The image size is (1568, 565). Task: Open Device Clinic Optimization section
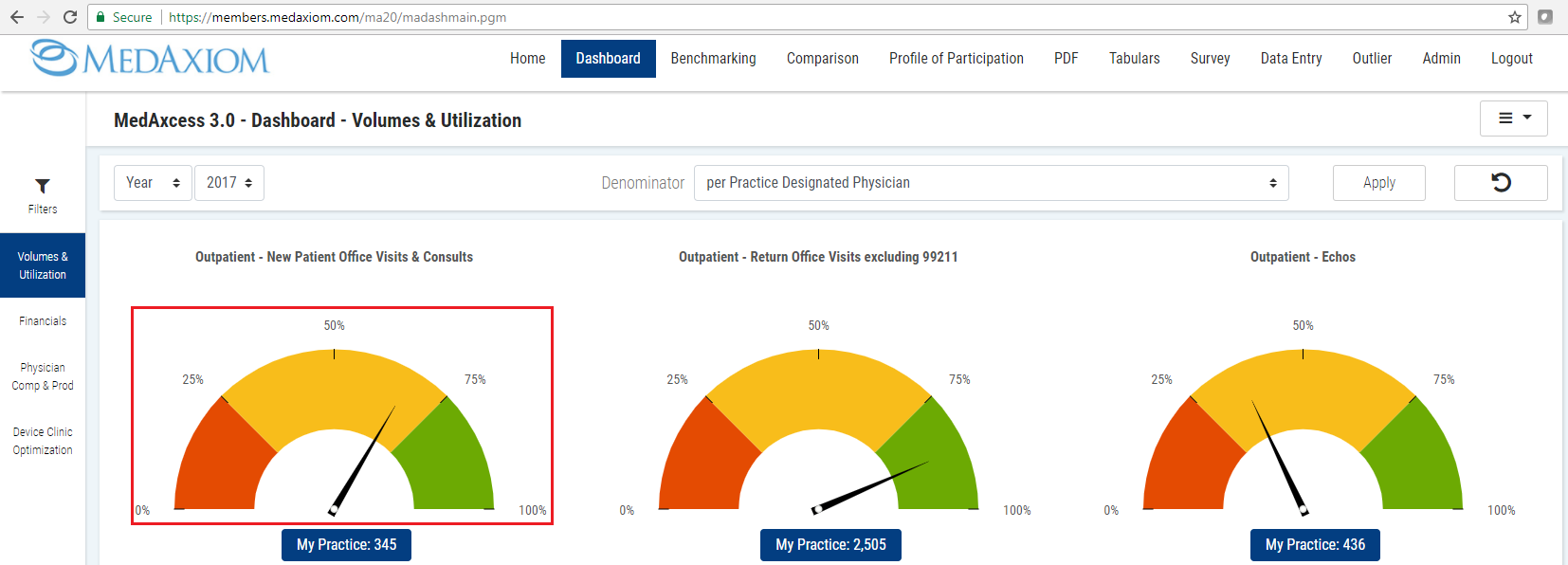pos(43,441)
